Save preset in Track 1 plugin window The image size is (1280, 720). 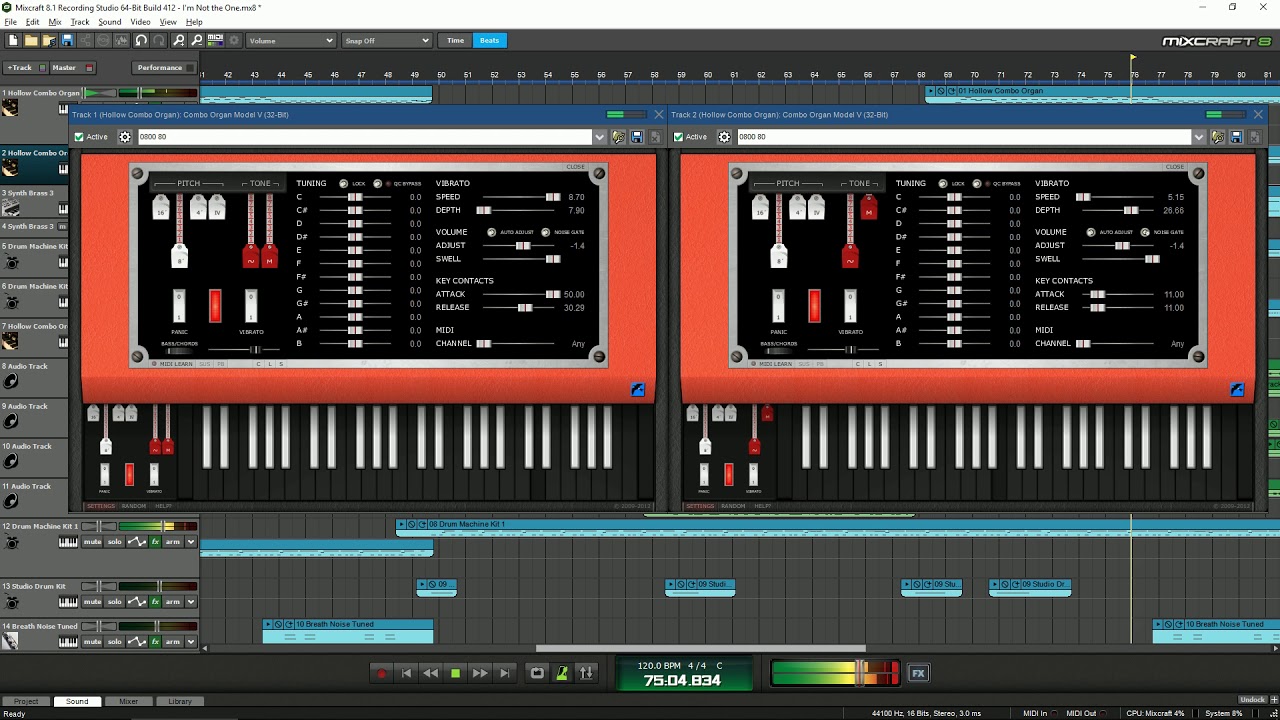tap(636, 137)
